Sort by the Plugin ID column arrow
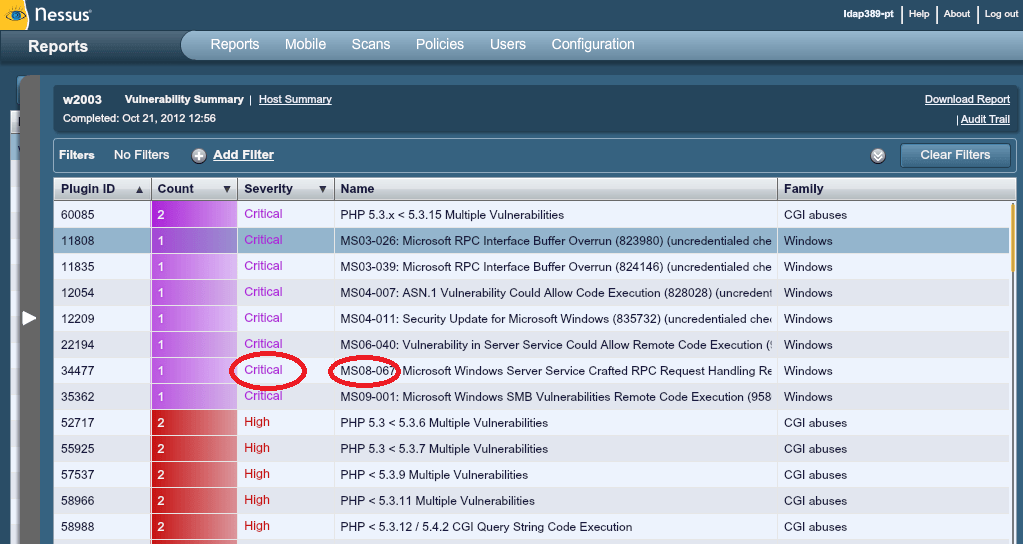The height and width of the screenshot is (544, 1023). [139, 190]
